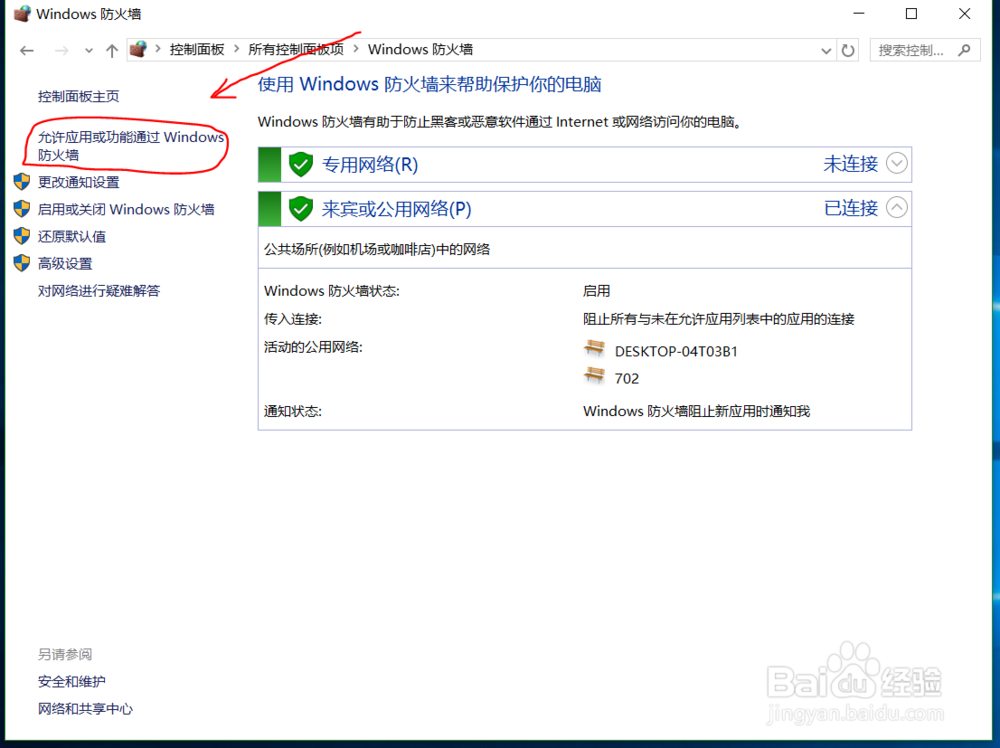Expand the 专用网络 section chevron
This screenshot has height=748, width=1000.
[x=897, y=163]
